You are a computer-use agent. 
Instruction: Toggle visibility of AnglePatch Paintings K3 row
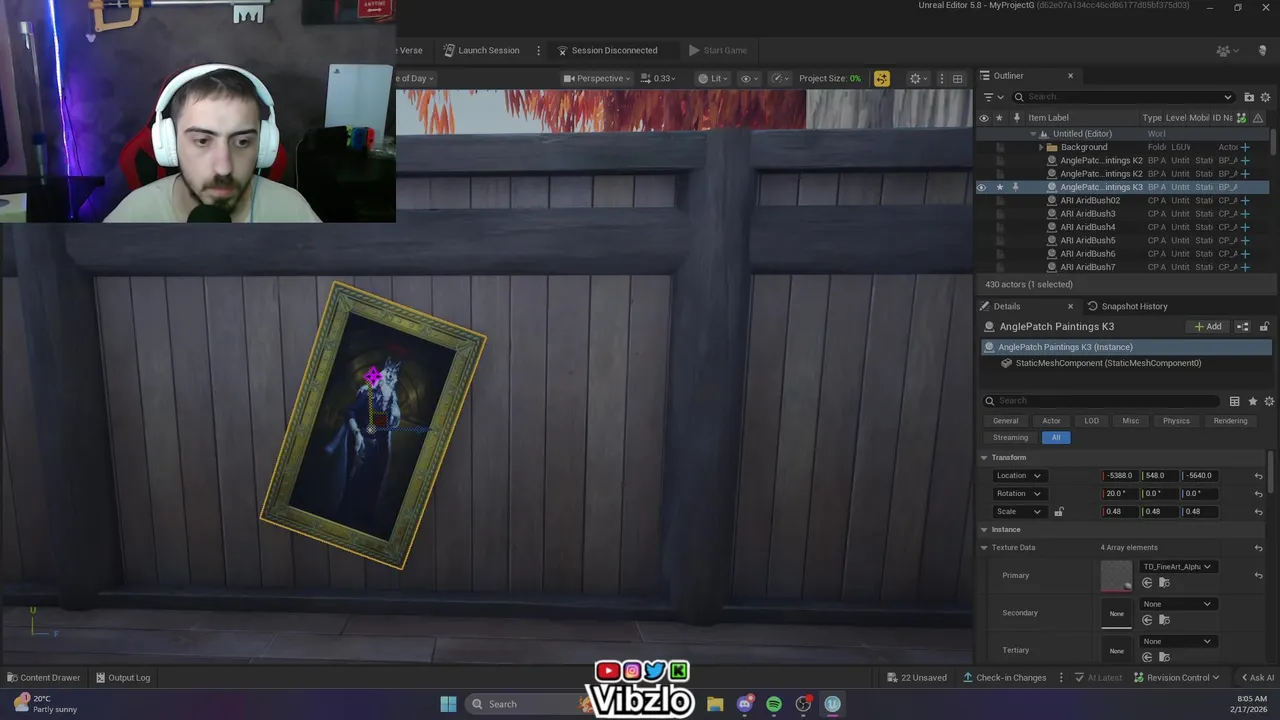[982, 187]
